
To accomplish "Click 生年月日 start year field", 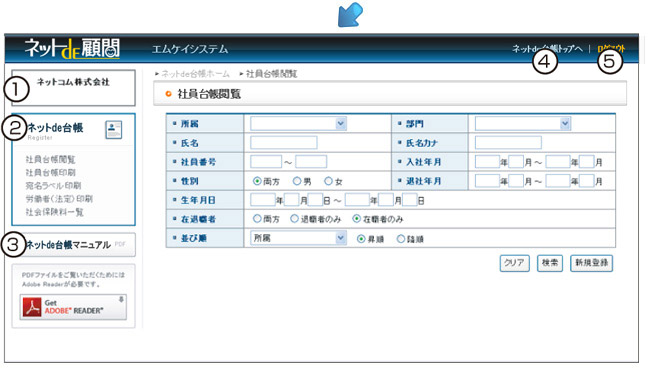I will coord(263,200).
